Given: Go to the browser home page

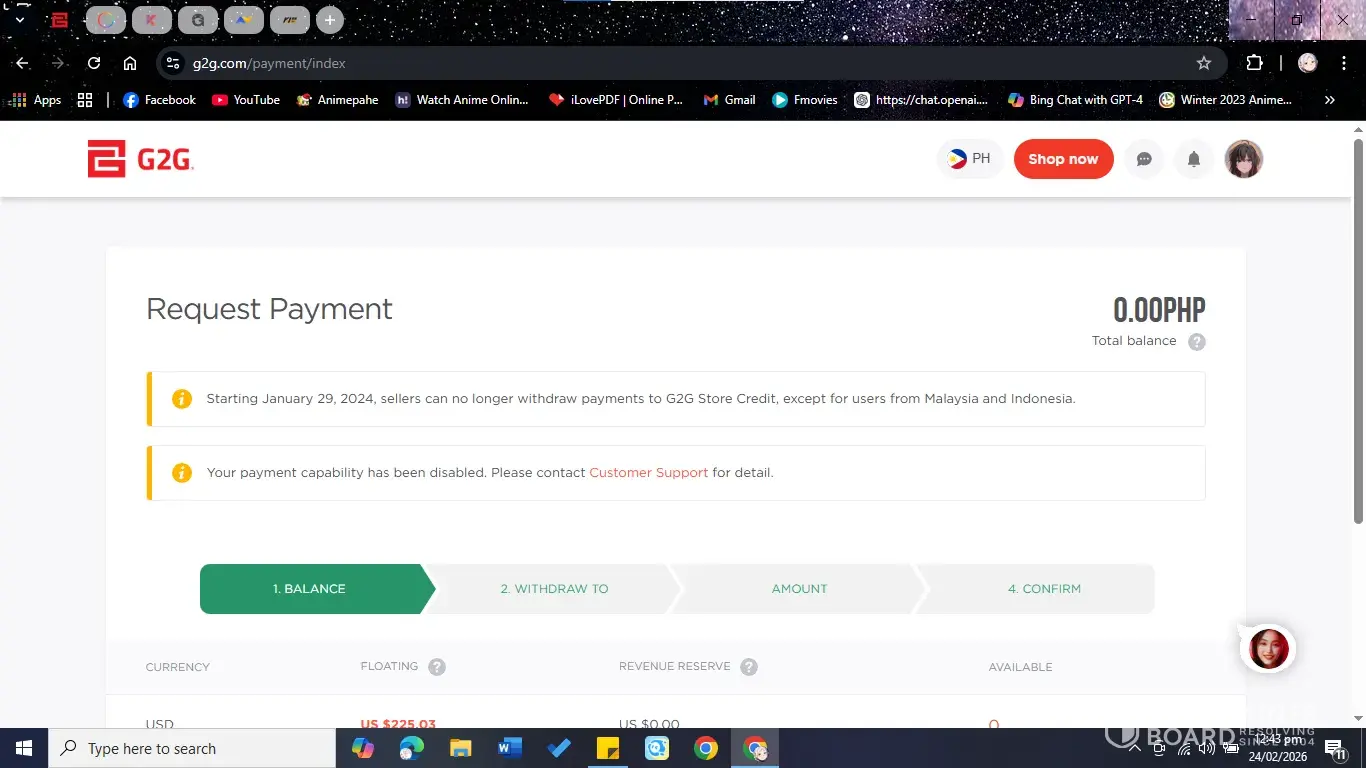Looking at the screenshot, I should click(130, 63).
